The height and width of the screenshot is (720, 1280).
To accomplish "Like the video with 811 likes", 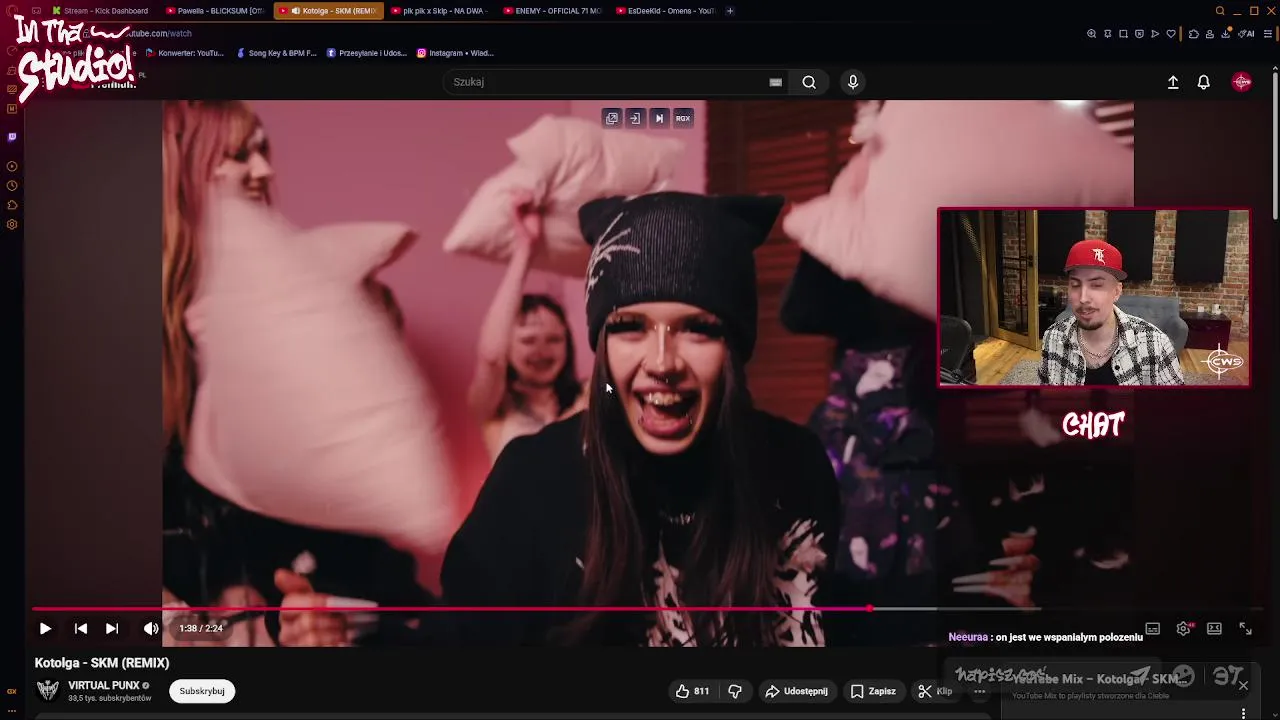I will tap(692, 691).
